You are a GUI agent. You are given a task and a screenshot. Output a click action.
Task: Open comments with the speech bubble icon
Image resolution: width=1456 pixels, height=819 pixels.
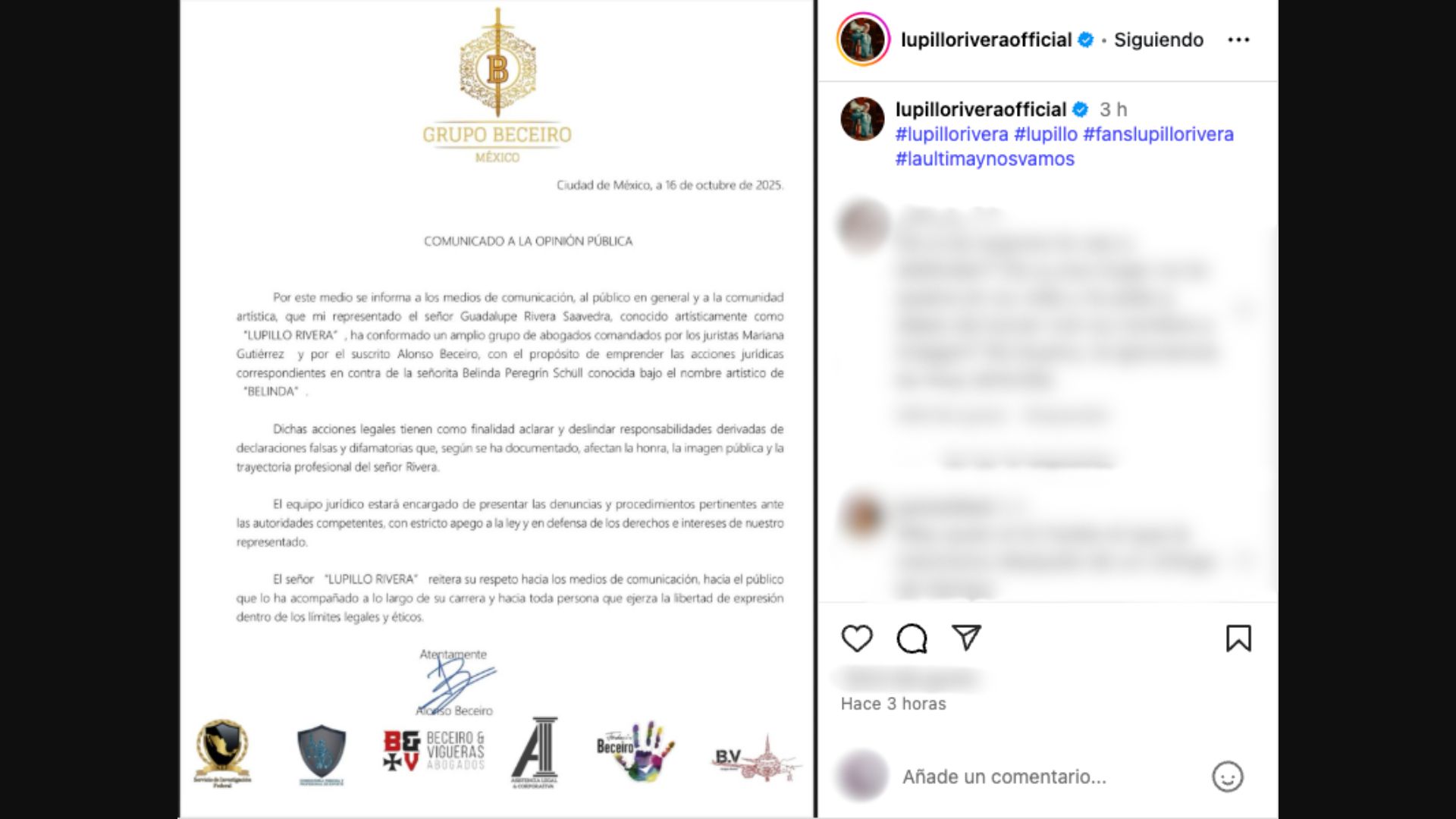(912, 639)
